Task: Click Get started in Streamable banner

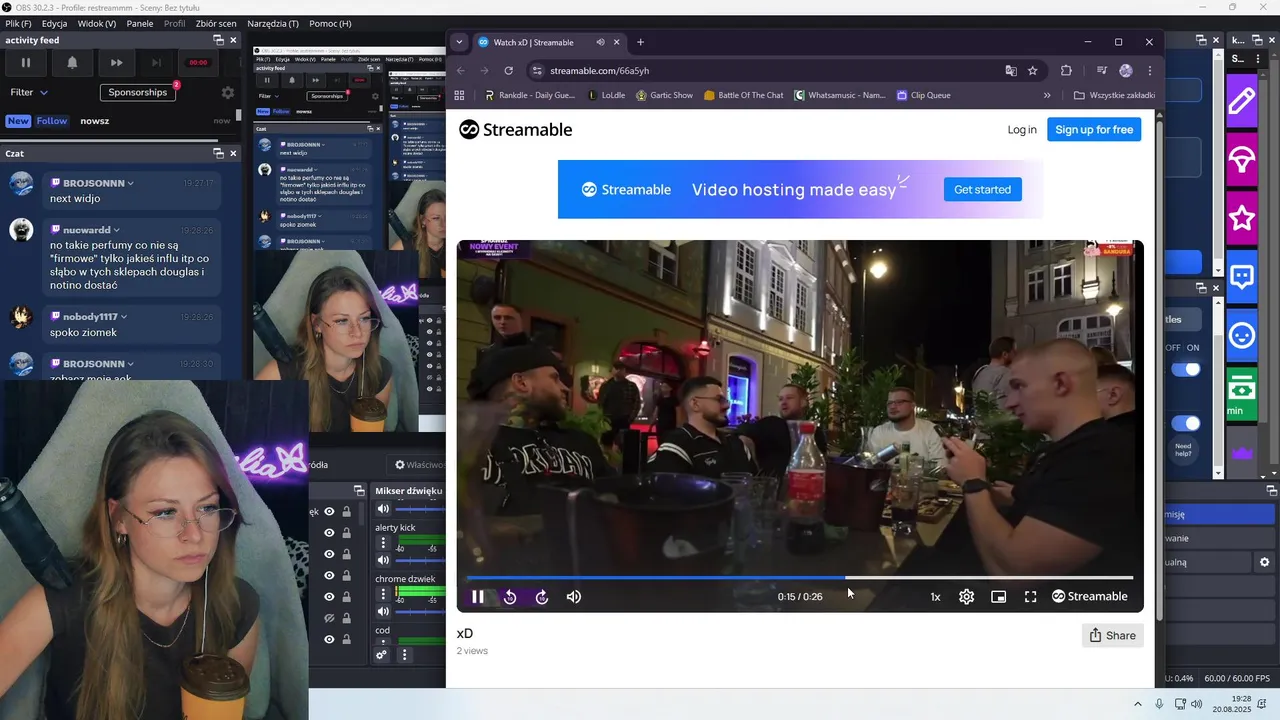Action: pos(982,189)
